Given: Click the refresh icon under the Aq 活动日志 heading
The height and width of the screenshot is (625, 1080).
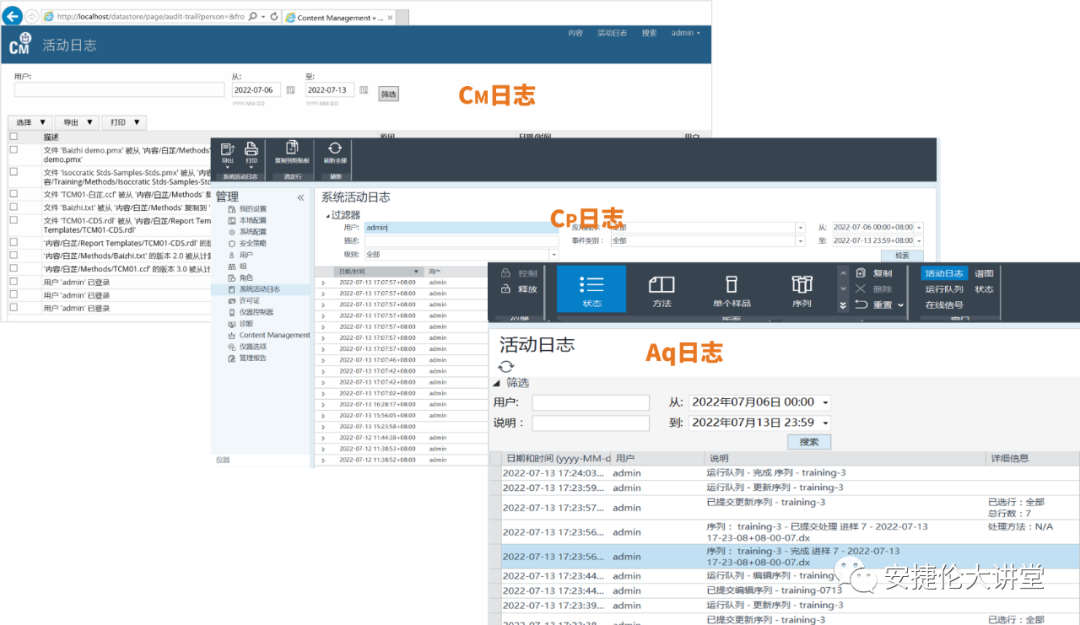Looking at the screenshot, I should pyautogui.click(x=507, y=367).
